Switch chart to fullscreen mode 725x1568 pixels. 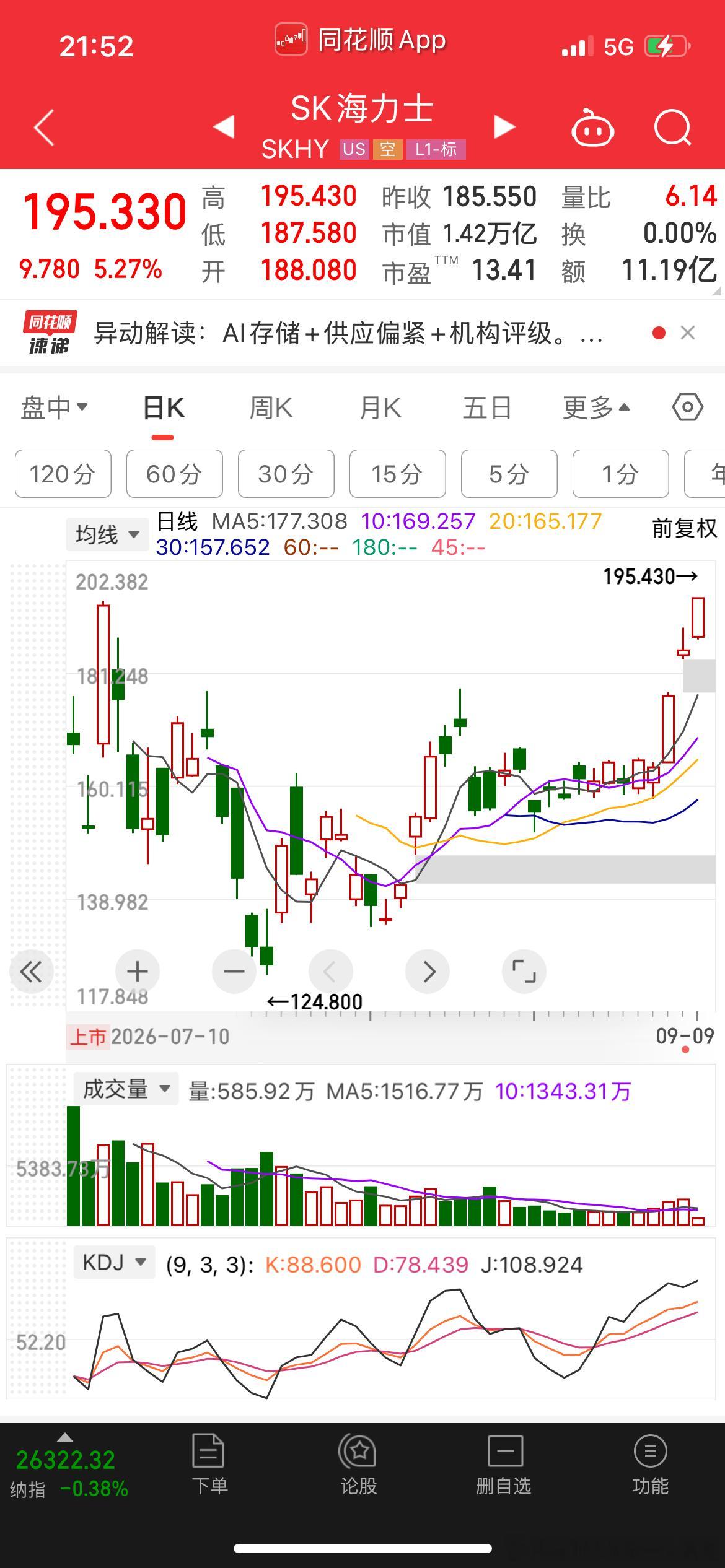click(x=524, y=972)
